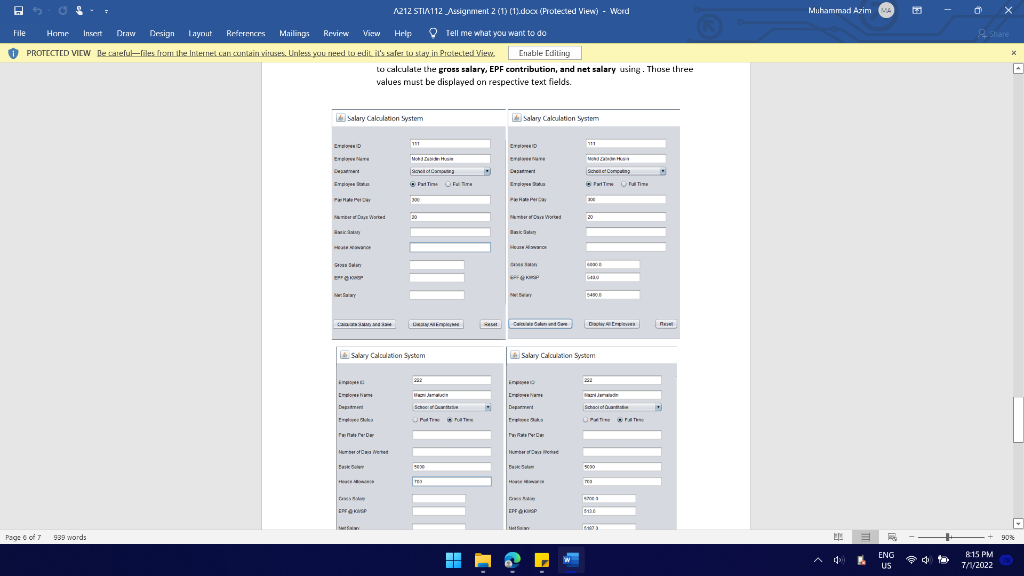Click the greyed Redo arrow
This screenshot has height=576, width=1024.
point(63,10)
